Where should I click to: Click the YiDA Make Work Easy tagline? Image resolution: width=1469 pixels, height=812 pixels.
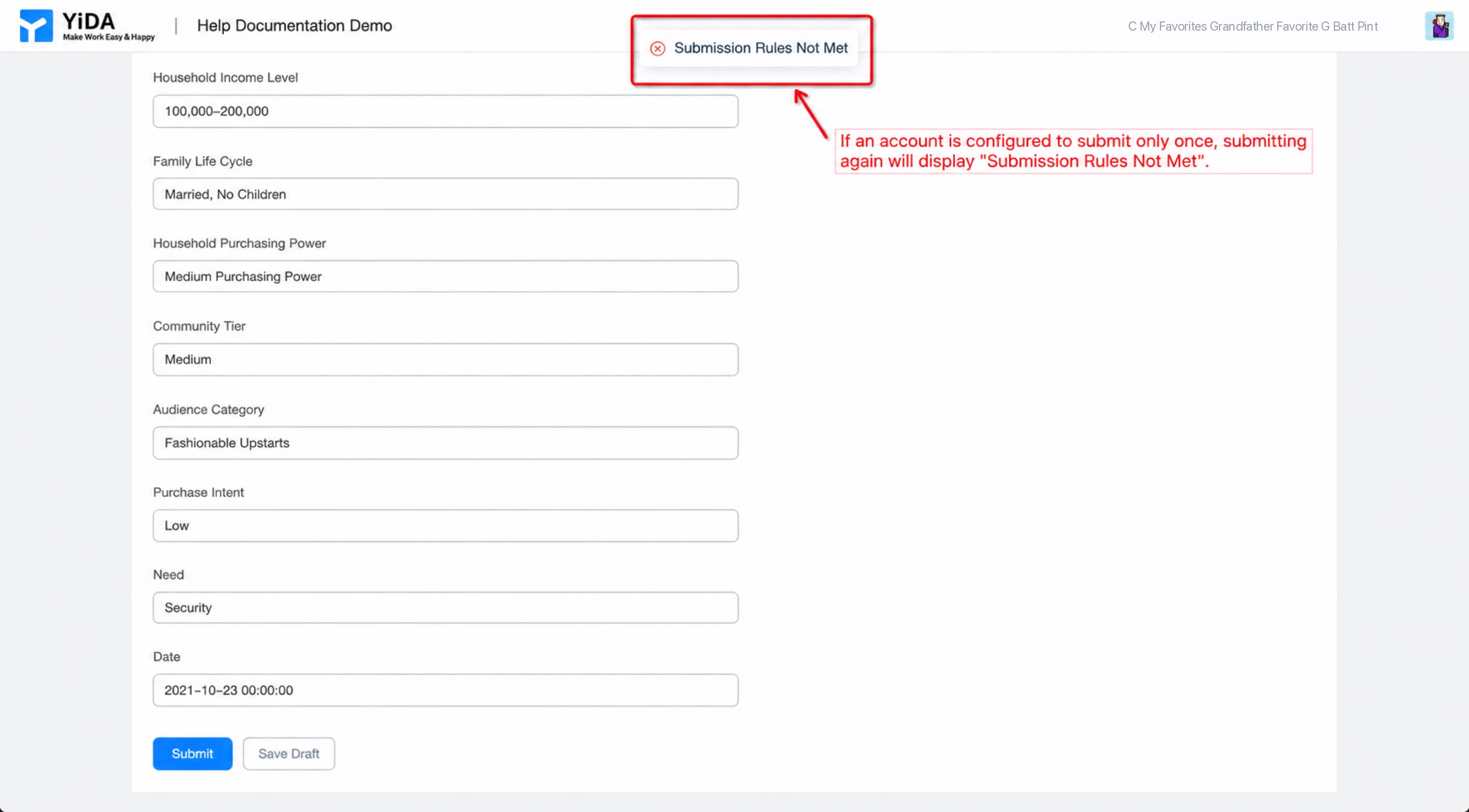(108, 37)
